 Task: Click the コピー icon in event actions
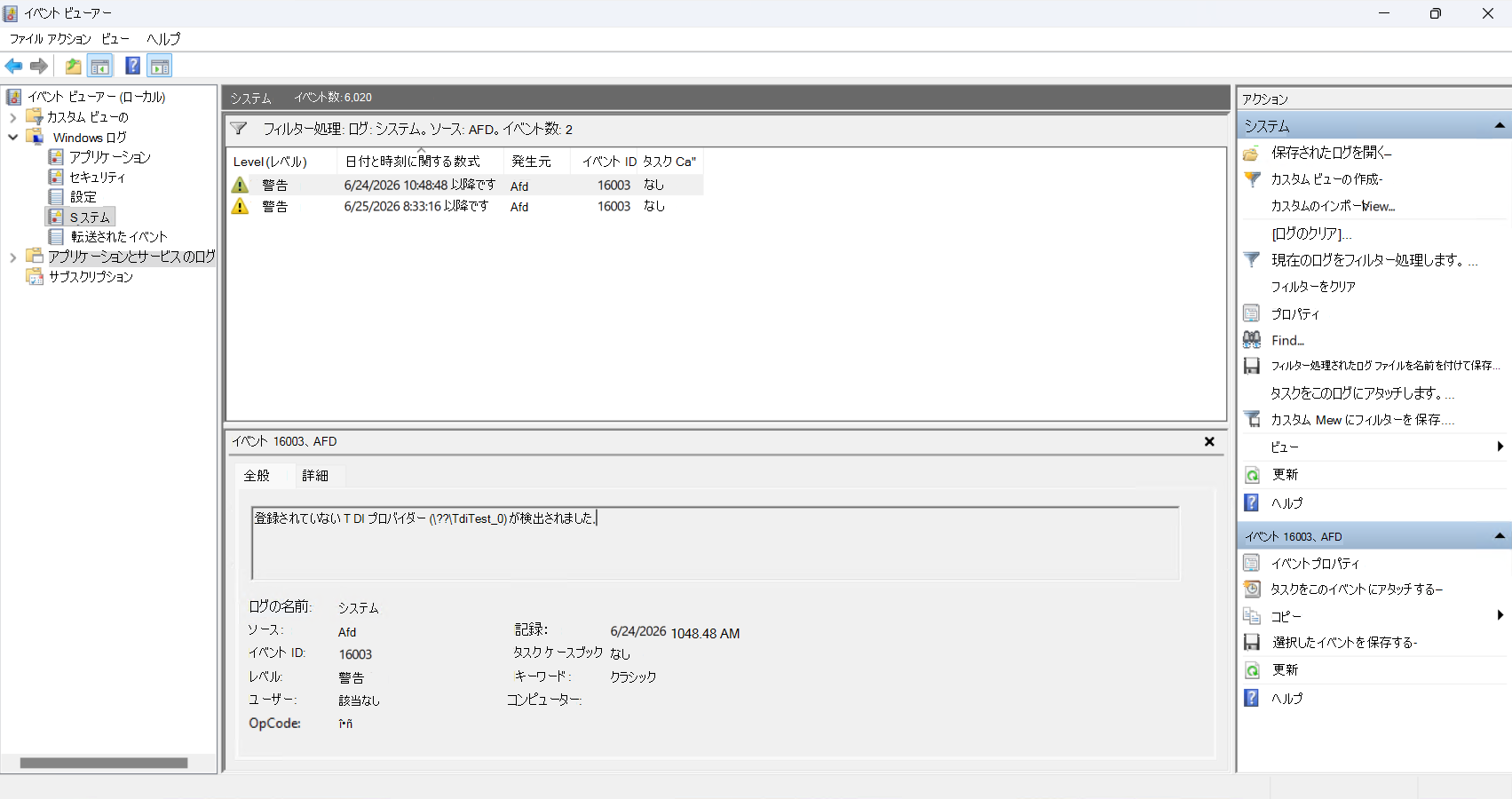(x=1252, y=616)
